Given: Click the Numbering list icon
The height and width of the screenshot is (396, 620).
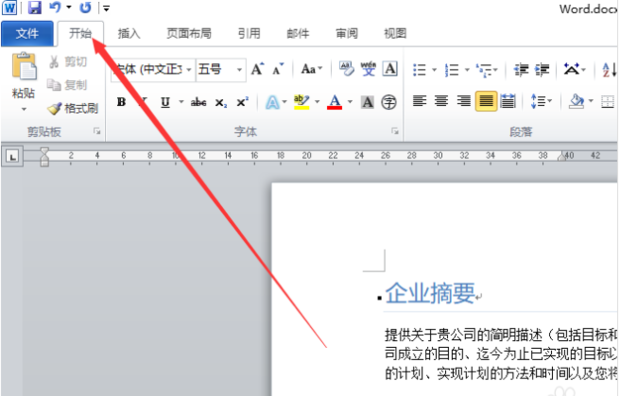Looking at the screenshot, I should [x=452, y=70].
